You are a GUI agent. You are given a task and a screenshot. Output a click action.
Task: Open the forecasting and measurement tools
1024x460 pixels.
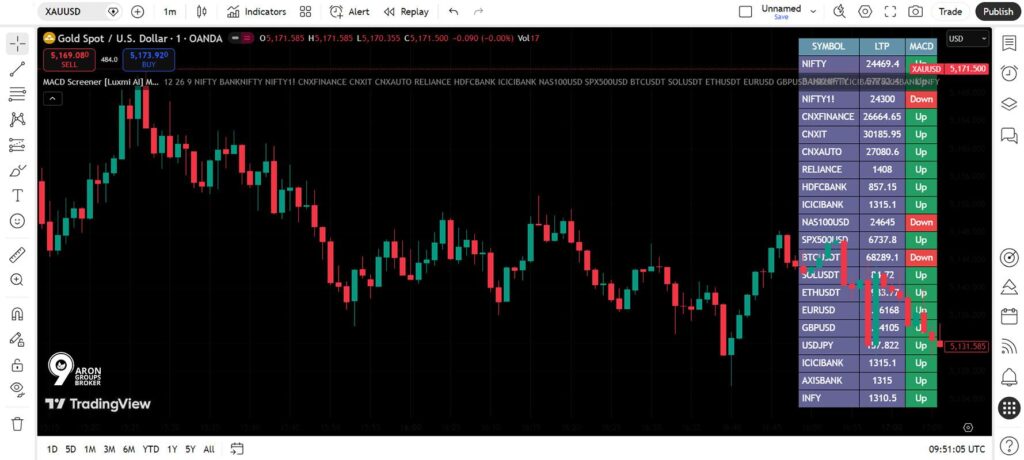click(18, 145)
